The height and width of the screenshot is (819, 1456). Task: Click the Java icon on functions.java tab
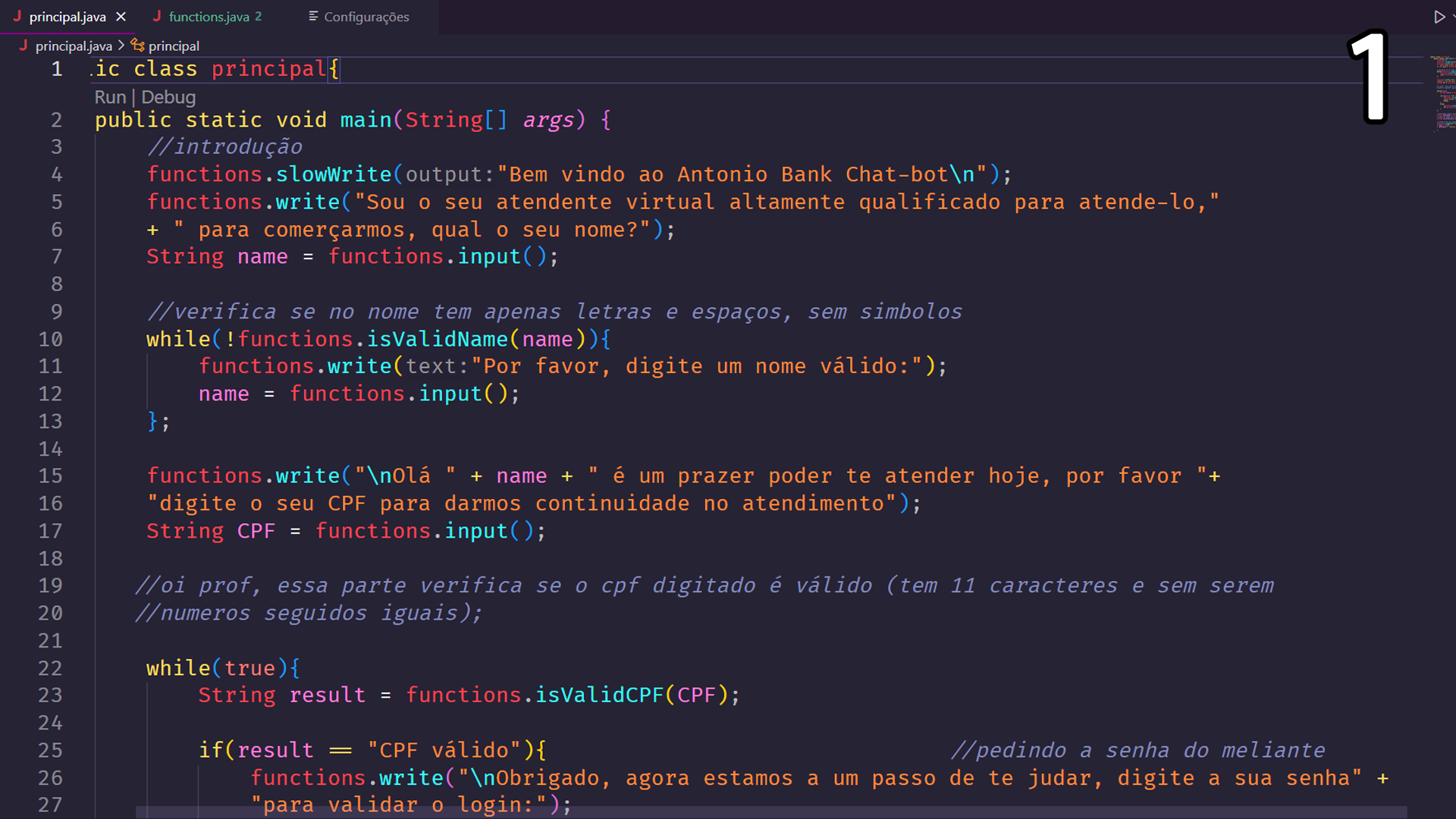[156, 16]
